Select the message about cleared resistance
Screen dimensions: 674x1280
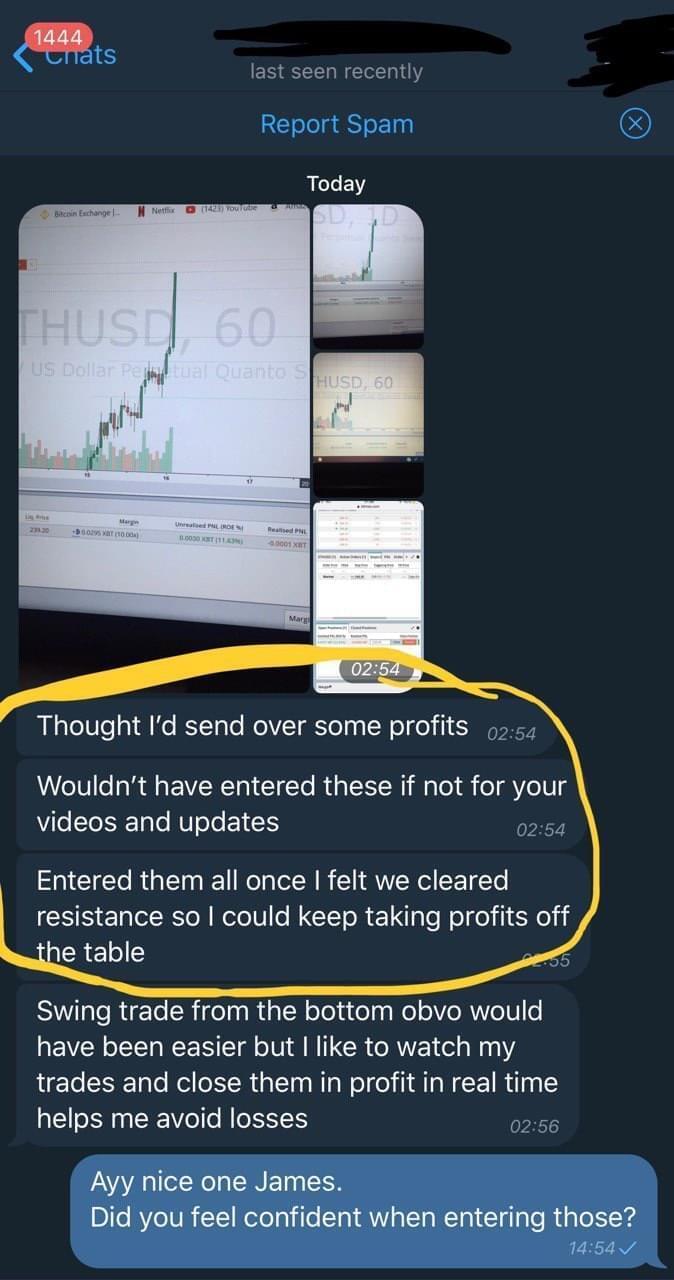coord(303,916)
